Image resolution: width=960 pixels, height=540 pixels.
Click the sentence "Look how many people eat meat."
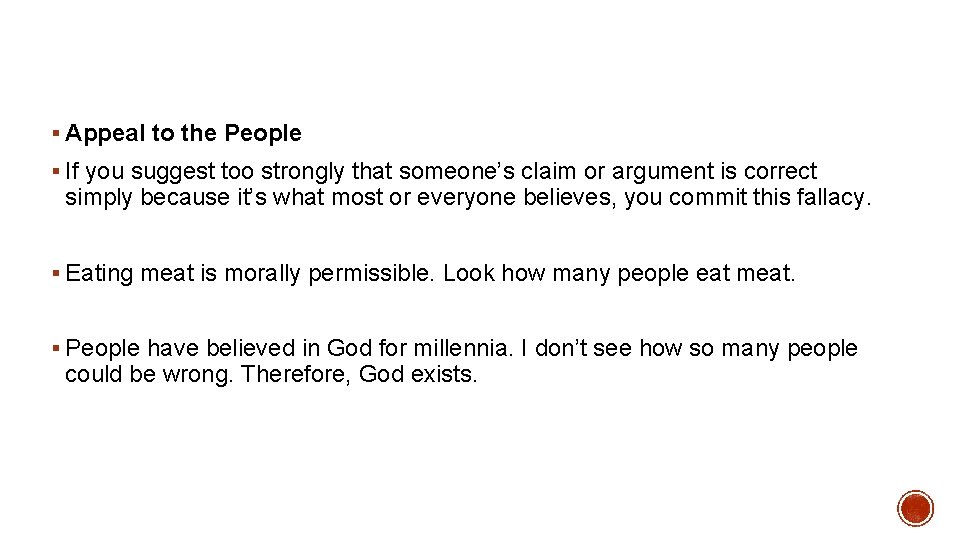pos(619,273)
